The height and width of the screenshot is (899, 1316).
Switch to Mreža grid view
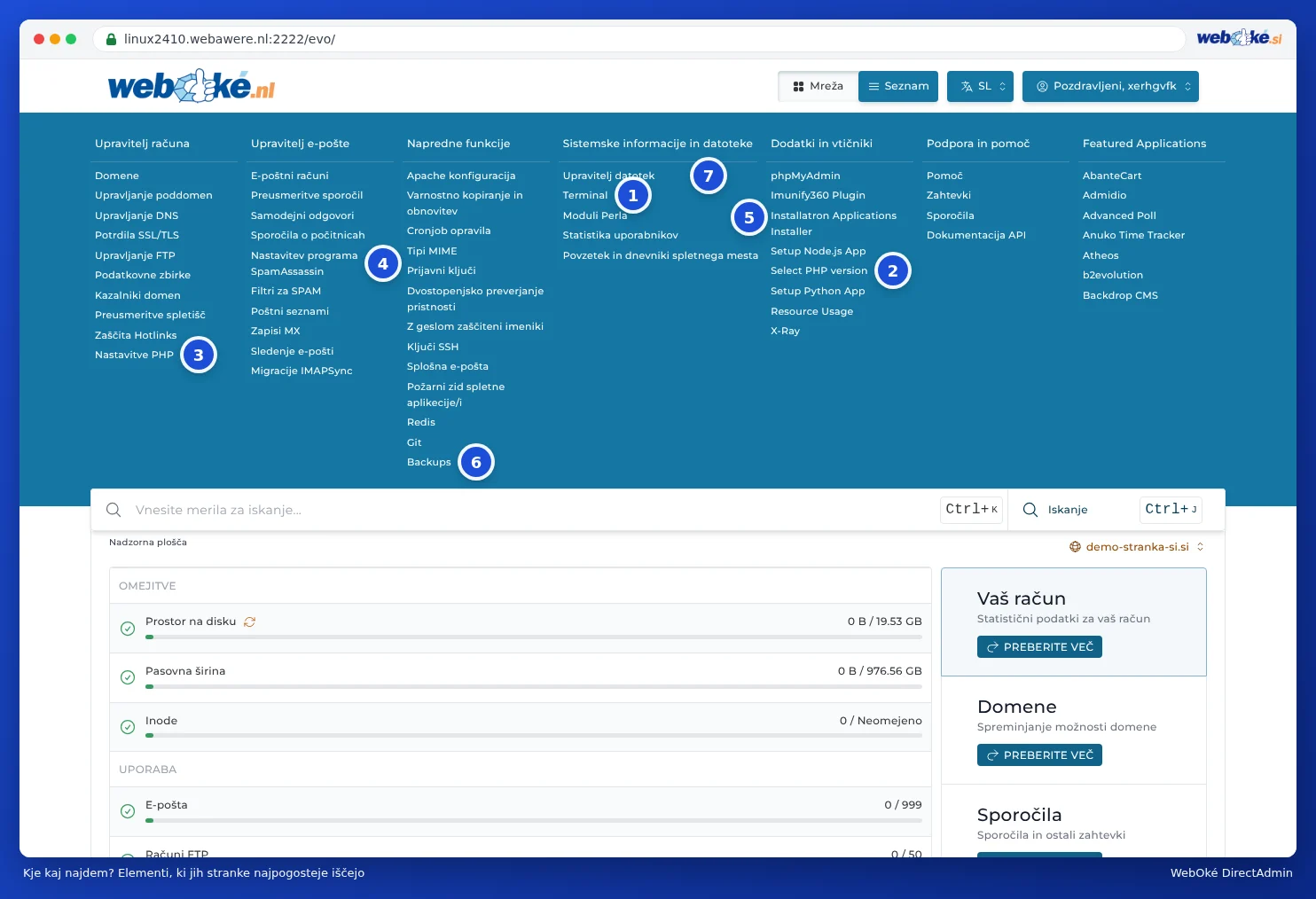[819, 86]
